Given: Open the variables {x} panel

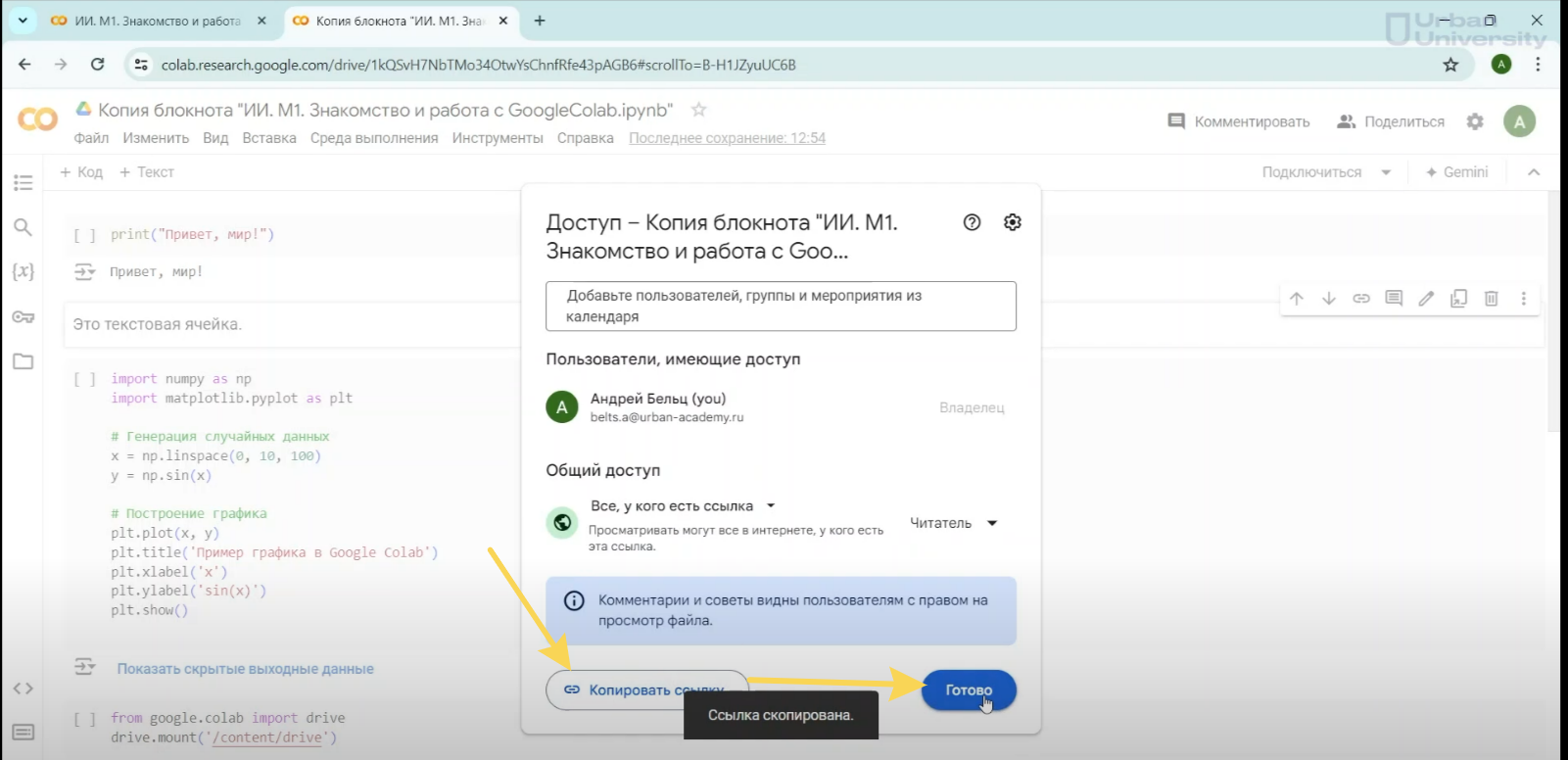Looking at the screenshot, I should click(x=24, y=271).
